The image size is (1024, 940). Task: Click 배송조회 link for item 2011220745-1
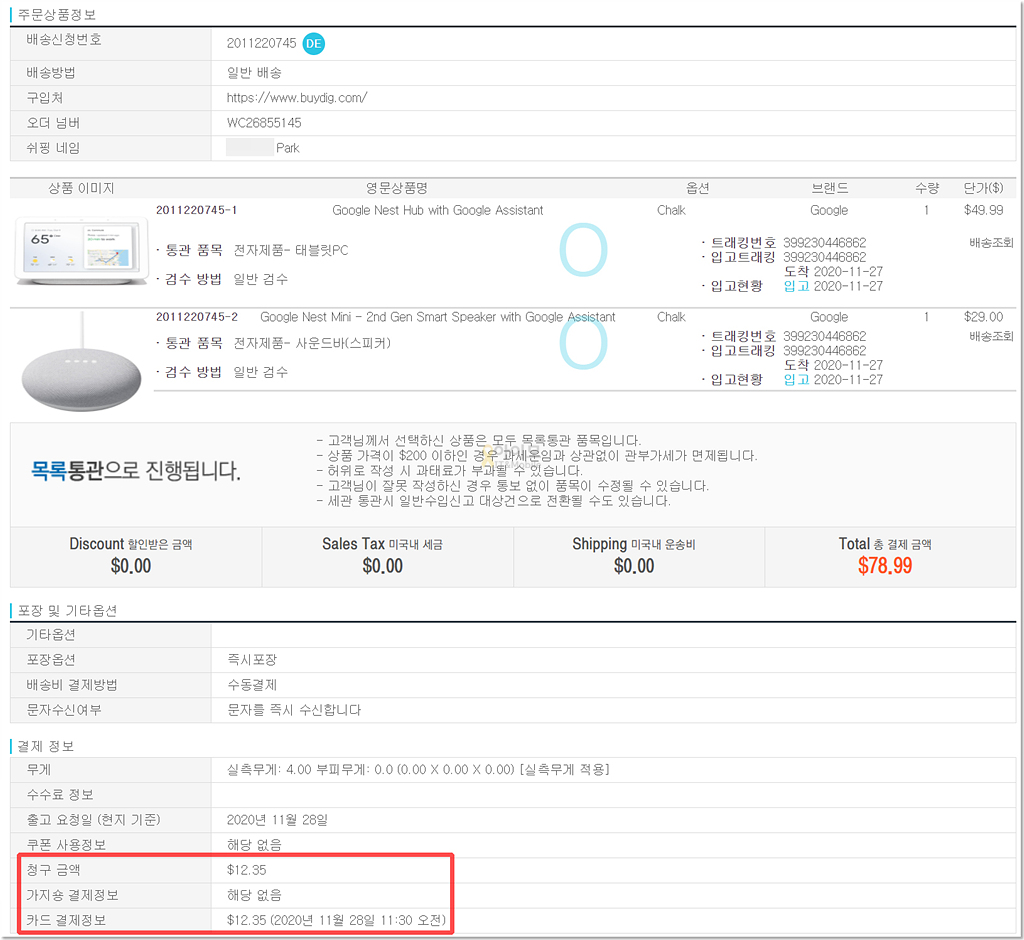991,243
